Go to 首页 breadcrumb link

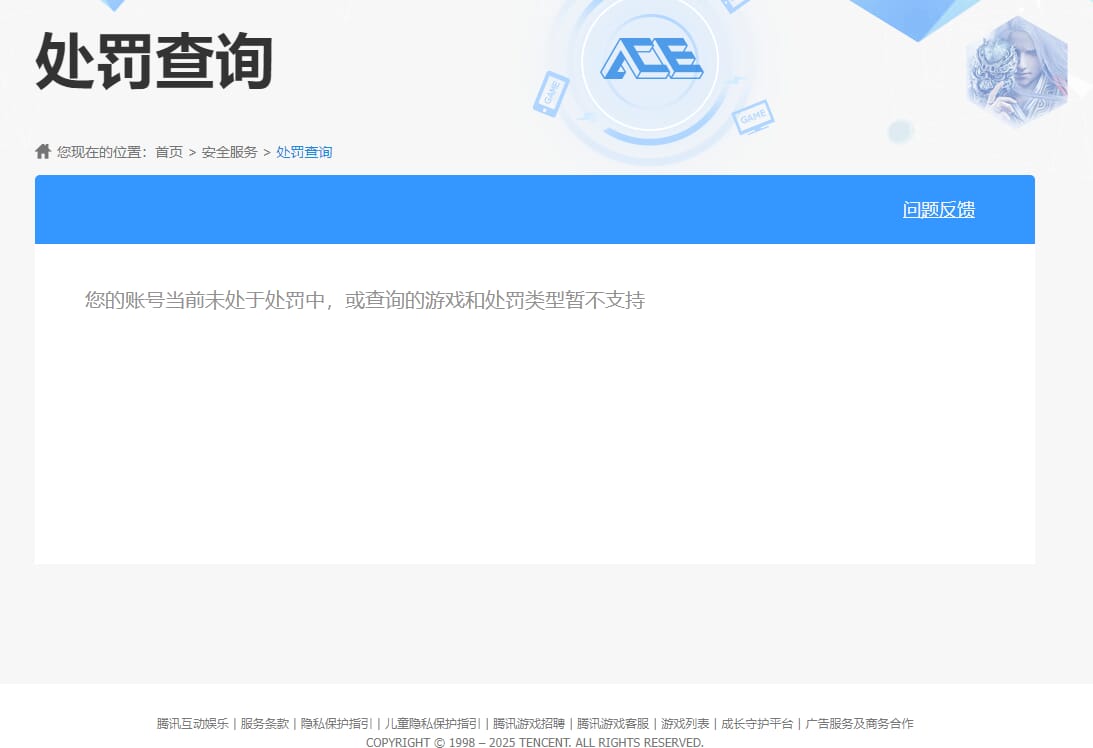[169, 152]
